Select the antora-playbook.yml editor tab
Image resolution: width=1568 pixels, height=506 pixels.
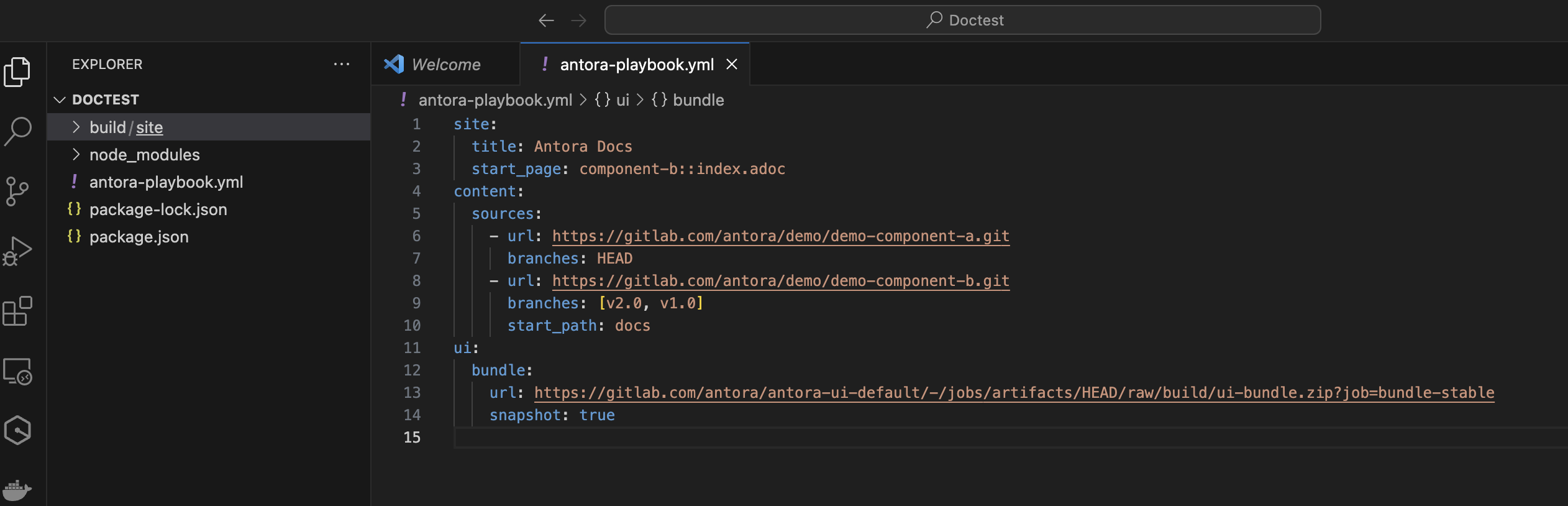tap(636, 64)
